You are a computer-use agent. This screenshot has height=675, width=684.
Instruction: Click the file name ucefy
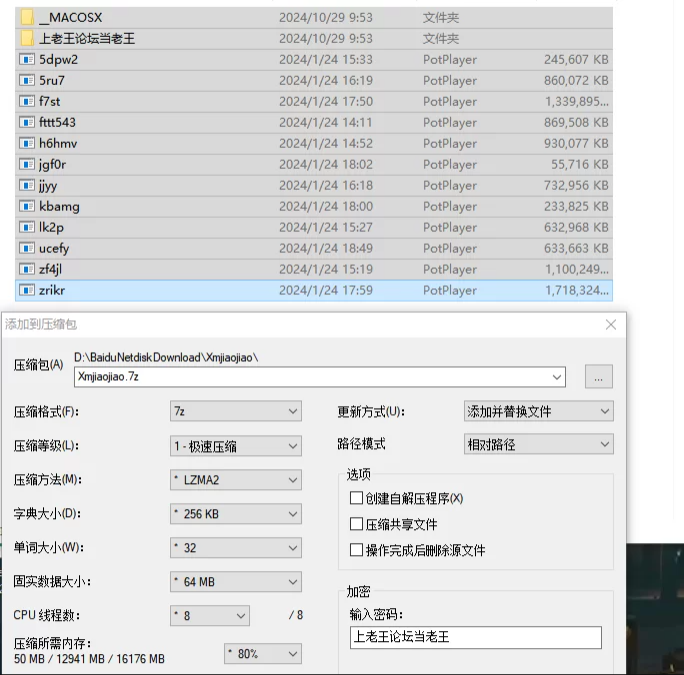click(x=54, y=248)
